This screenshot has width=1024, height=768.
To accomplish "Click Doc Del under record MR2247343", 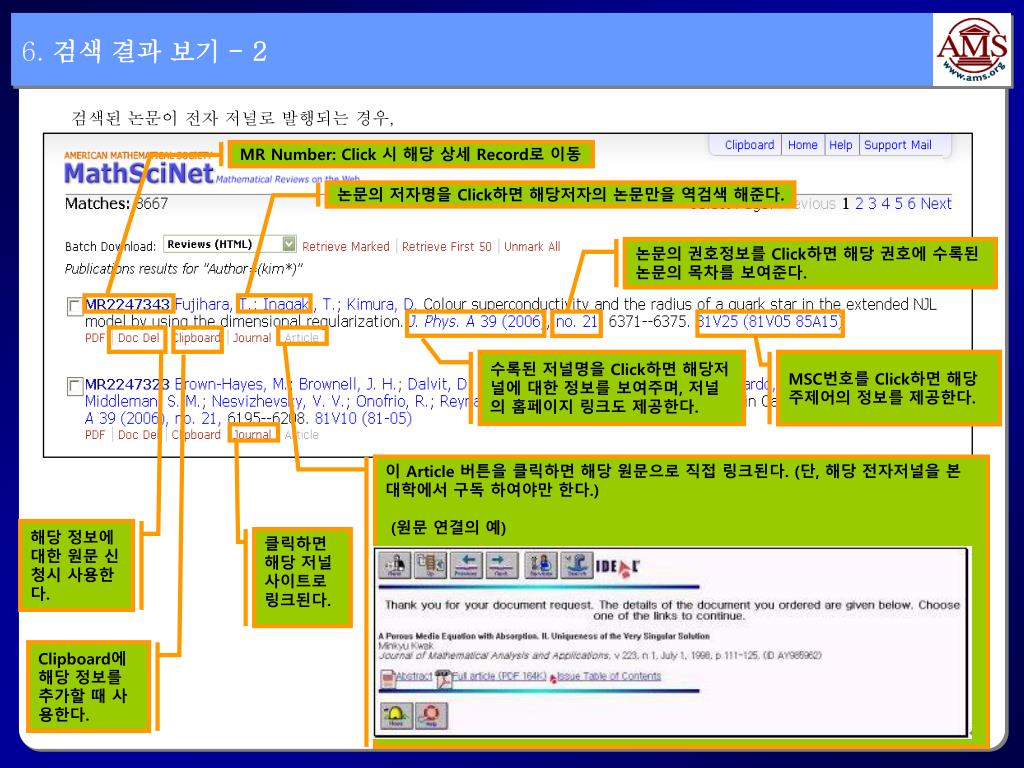I will click(x=138, y=338).
